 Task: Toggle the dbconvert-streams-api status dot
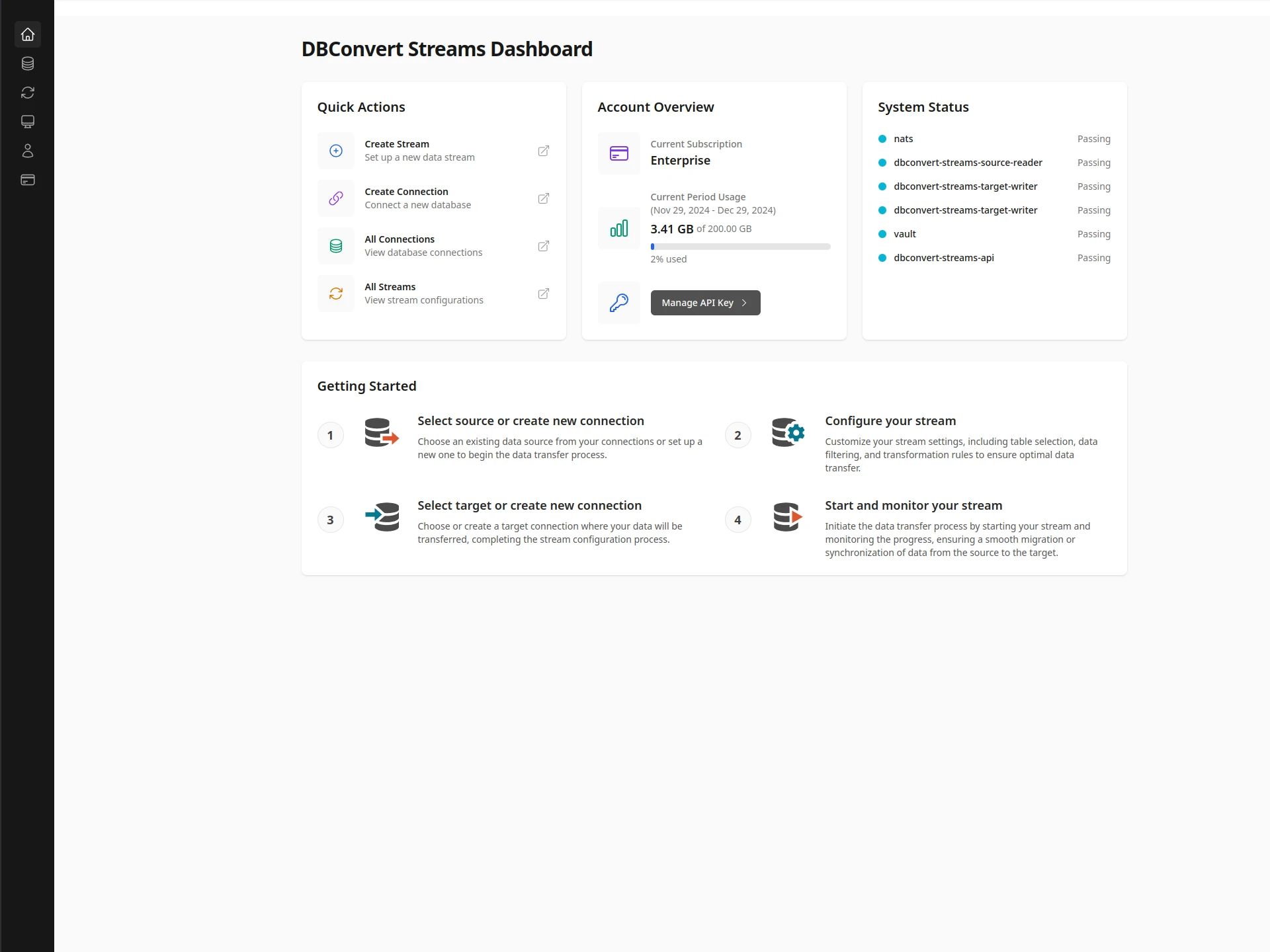pos(882,257)
